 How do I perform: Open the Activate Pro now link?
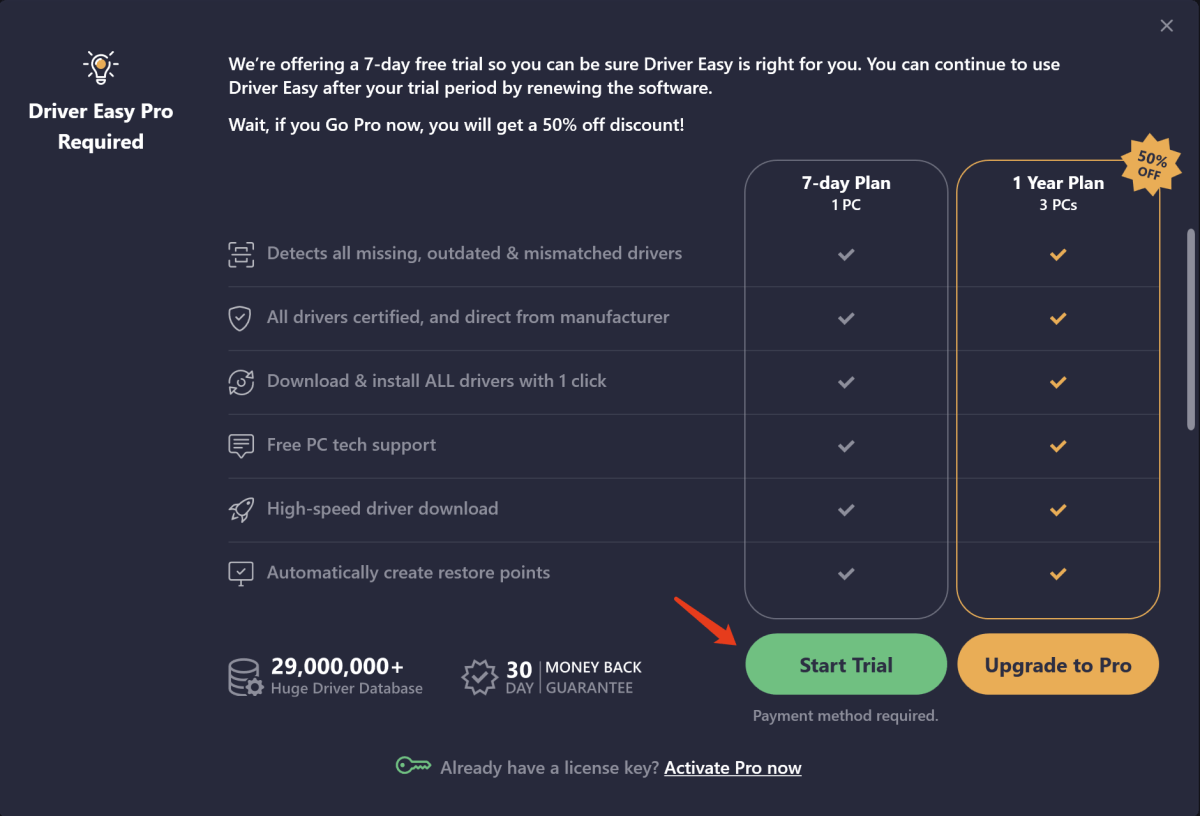[x=733, y=768]
